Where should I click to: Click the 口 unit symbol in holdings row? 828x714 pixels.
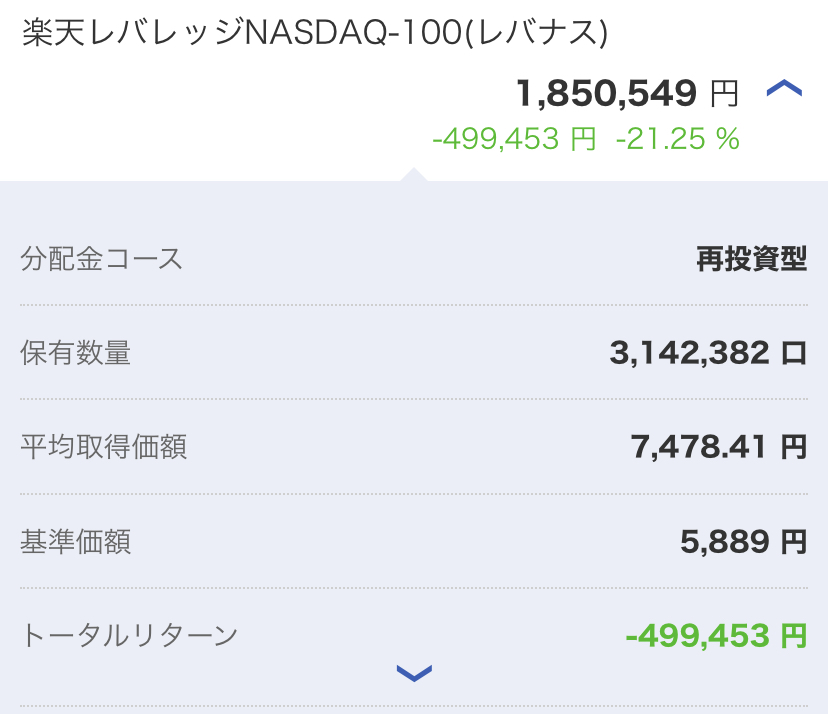click(x=794, y=353)
